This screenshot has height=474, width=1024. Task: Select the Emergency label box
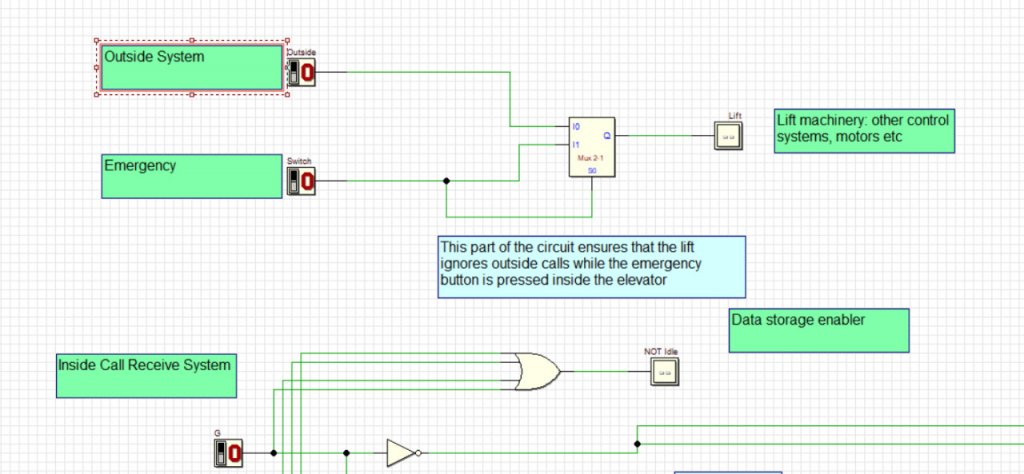pos(192,176)
